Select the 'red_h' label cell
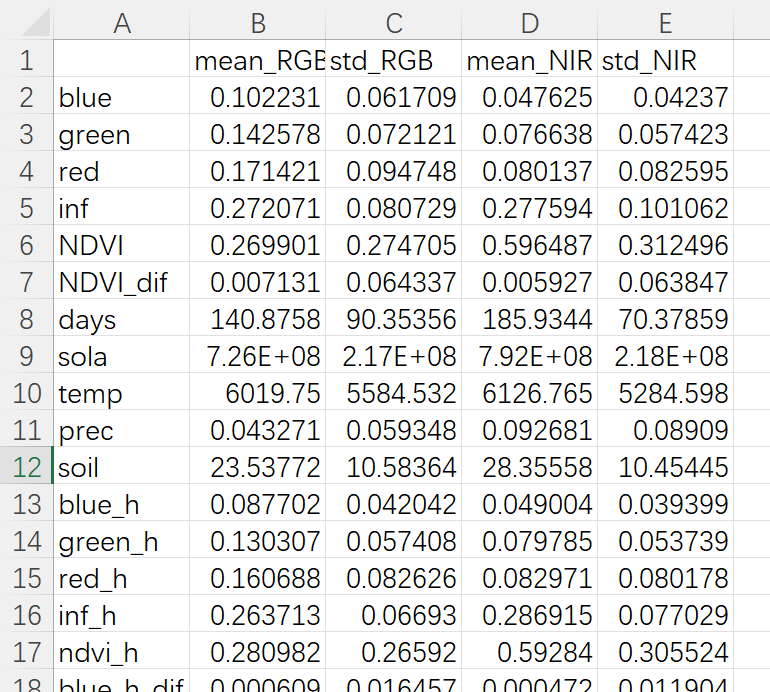Image resolution: width=770 pixels, height=692 pixels. click(x=121, y=578)
